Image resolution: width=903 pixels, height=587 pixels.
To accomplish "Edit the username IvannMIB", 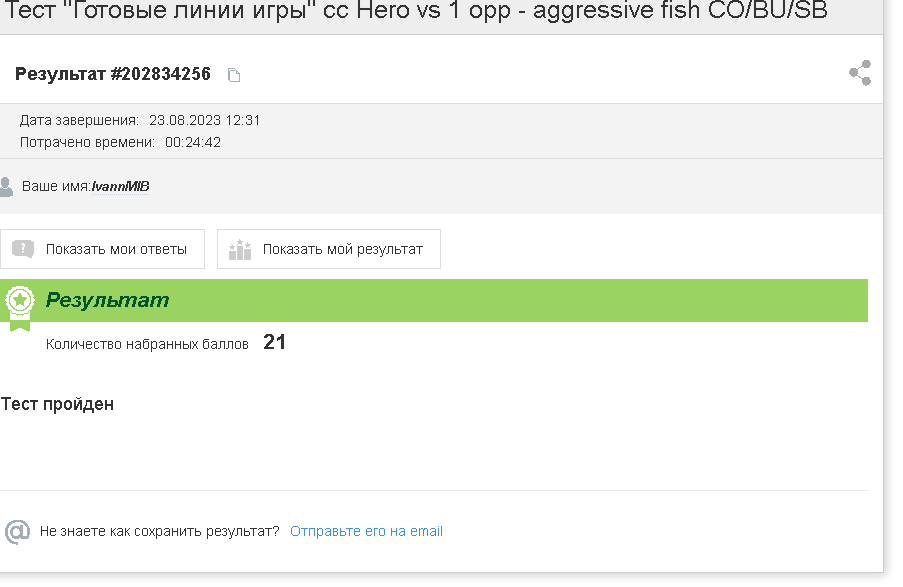I will (120, 187).
